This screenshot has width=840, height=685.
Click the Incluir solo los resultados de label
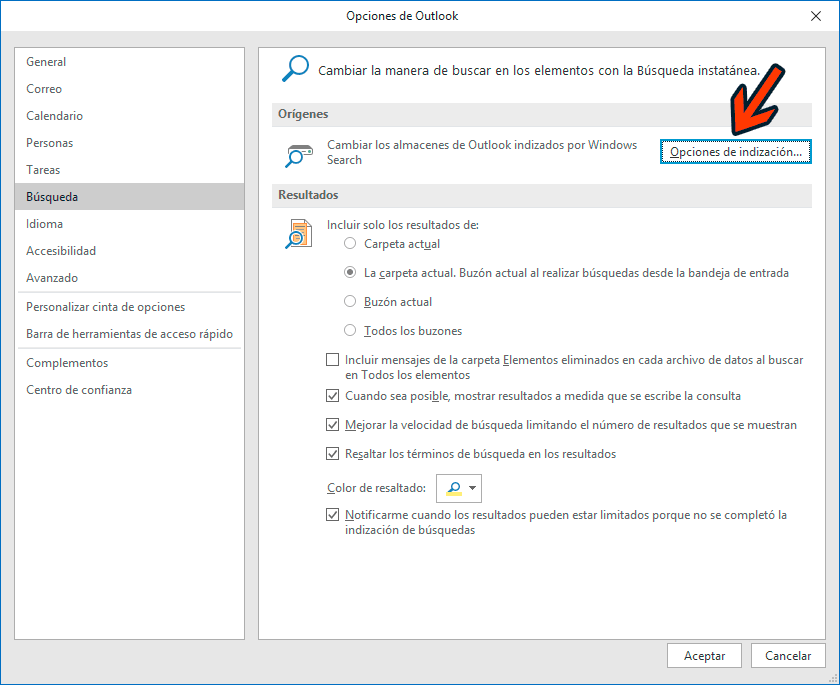pos(403,225)
